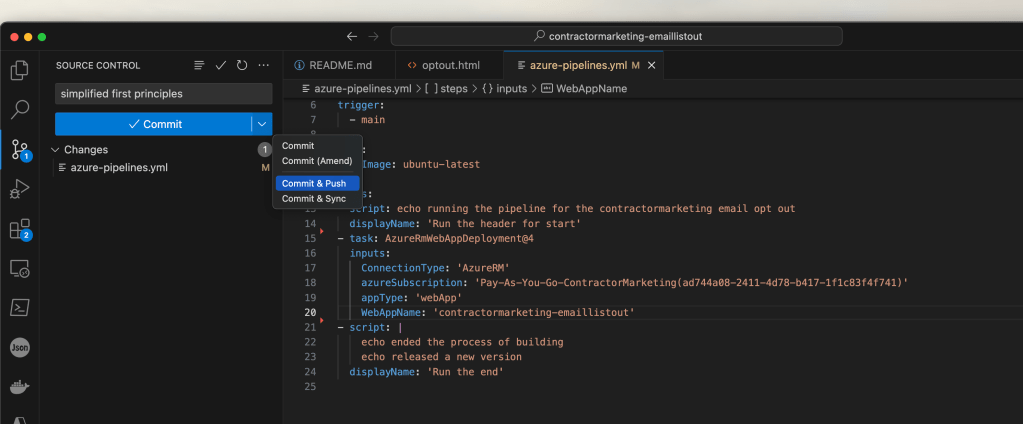Click the checkmark commit icon in Source Control header
1023x424 pixels.
(221, 65)
